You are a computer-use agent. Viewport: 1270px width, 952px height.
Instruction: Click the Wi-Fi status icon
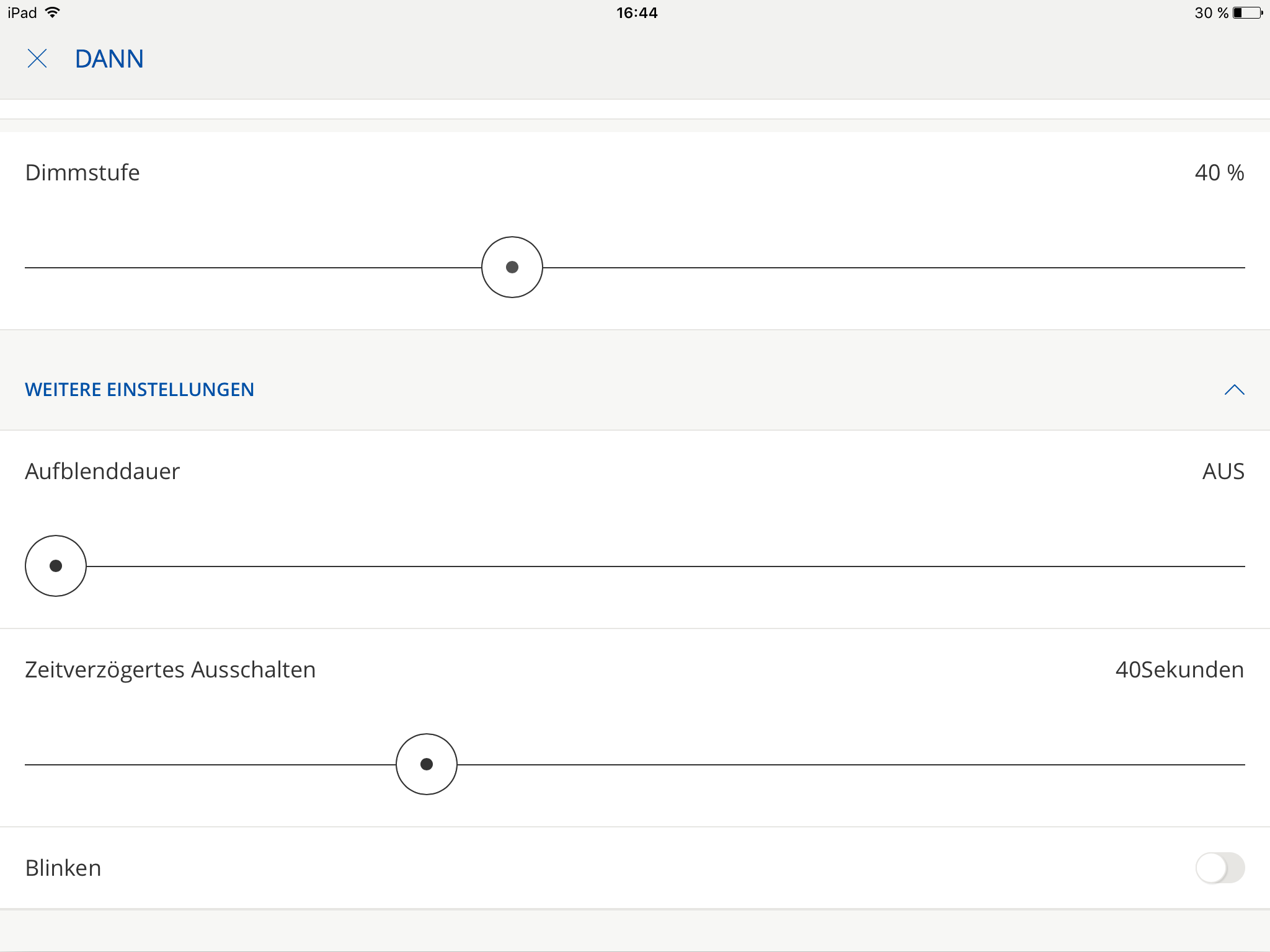point(53,12)
